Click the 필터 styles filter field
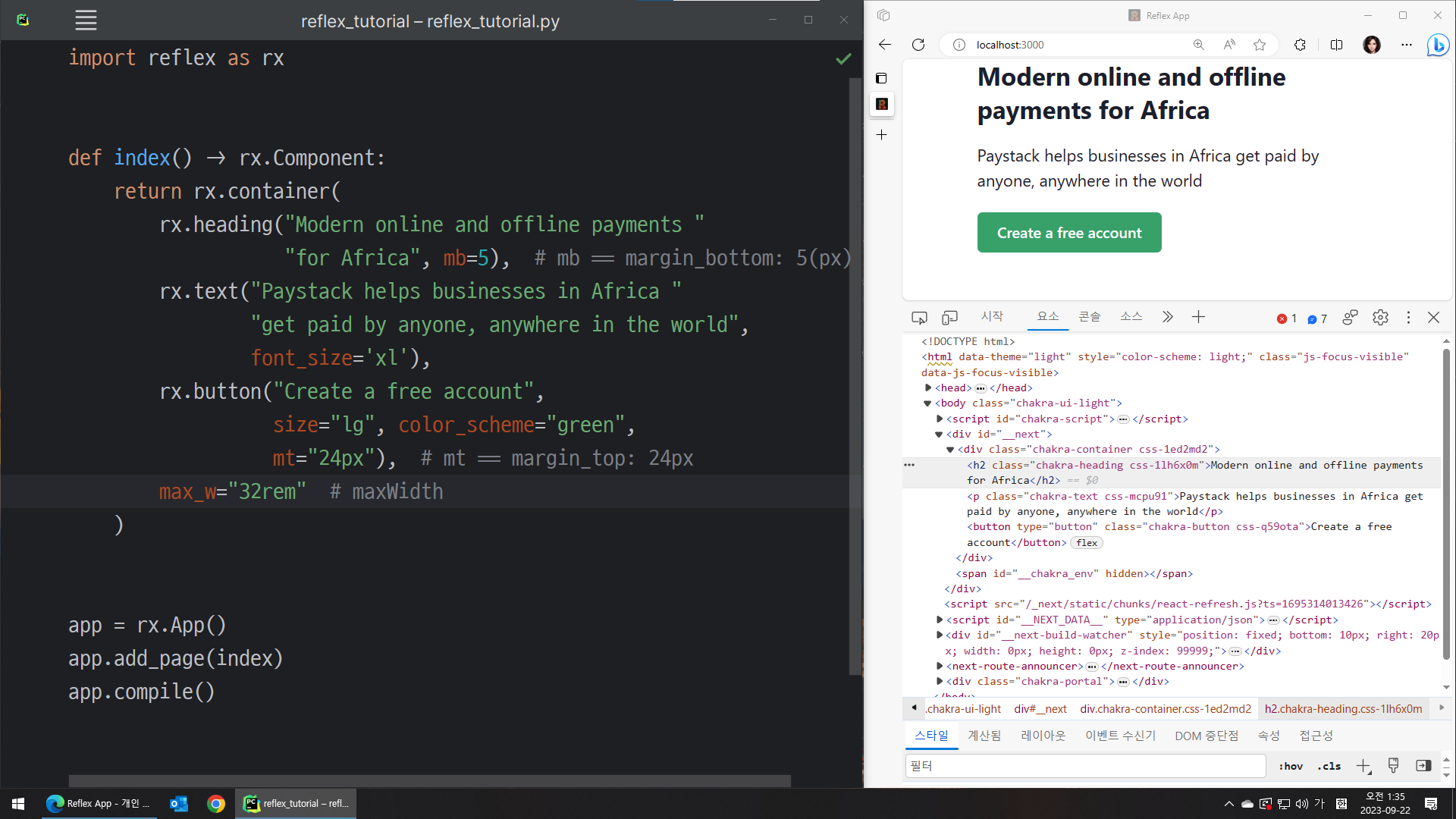Screen dimensions: 1456x819 pos(1084,766)
